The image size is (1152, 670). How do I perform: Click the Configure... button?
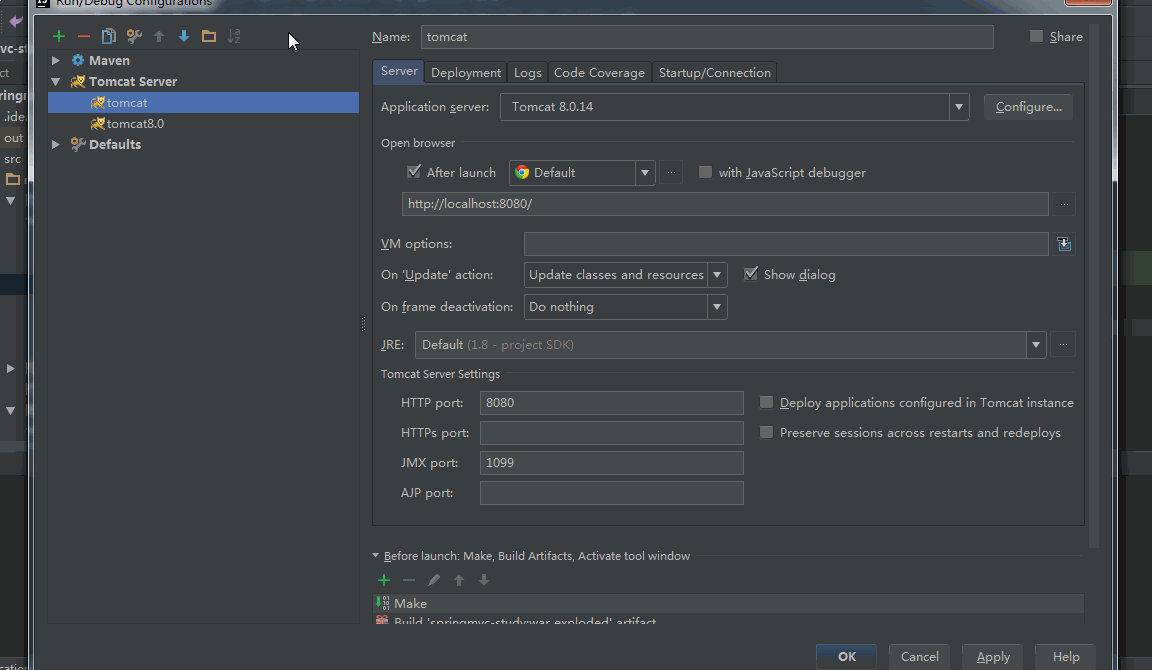pos(1028,107)
